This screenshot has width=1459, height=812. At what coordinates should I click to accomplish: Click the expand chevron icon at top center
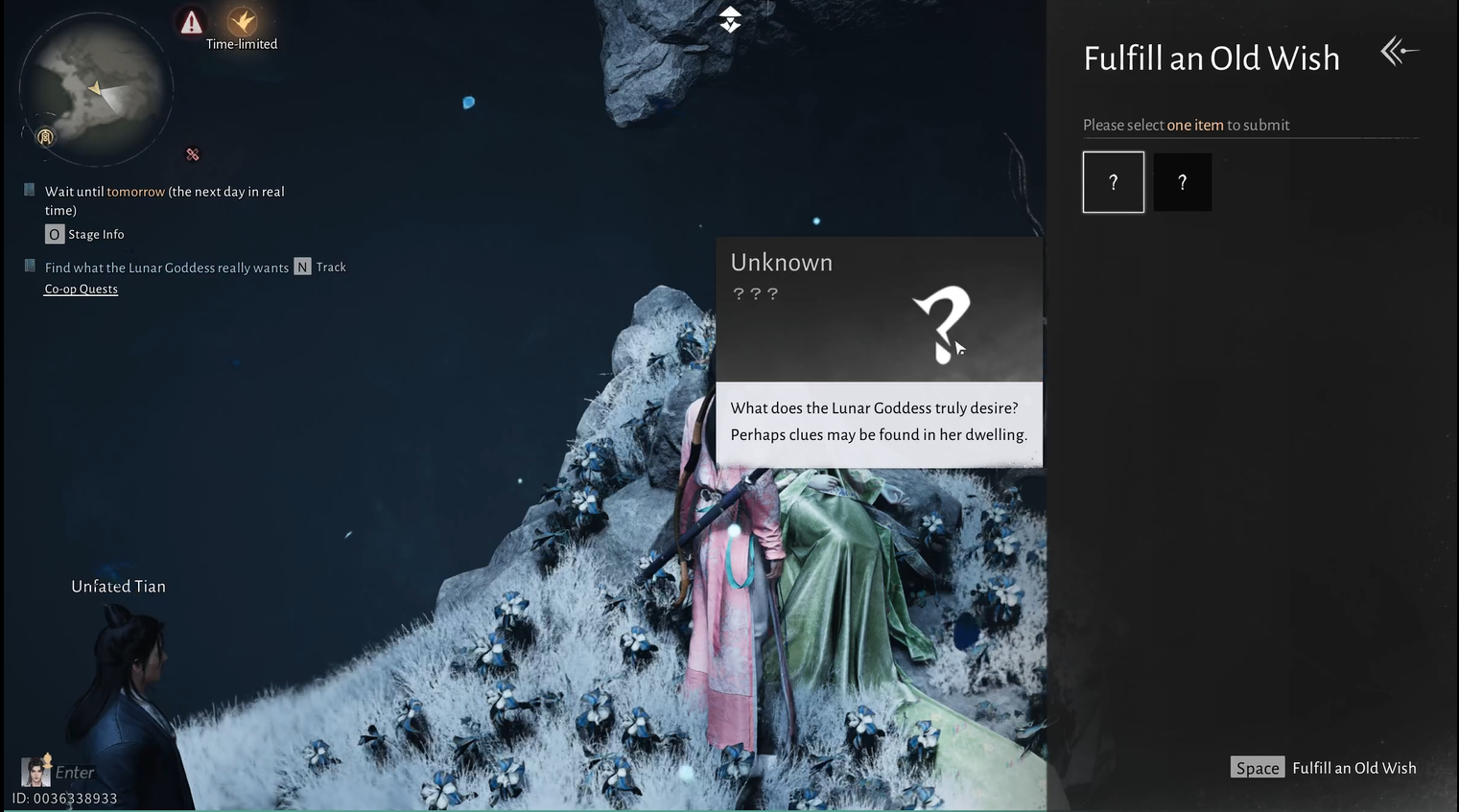click(730, 18)
